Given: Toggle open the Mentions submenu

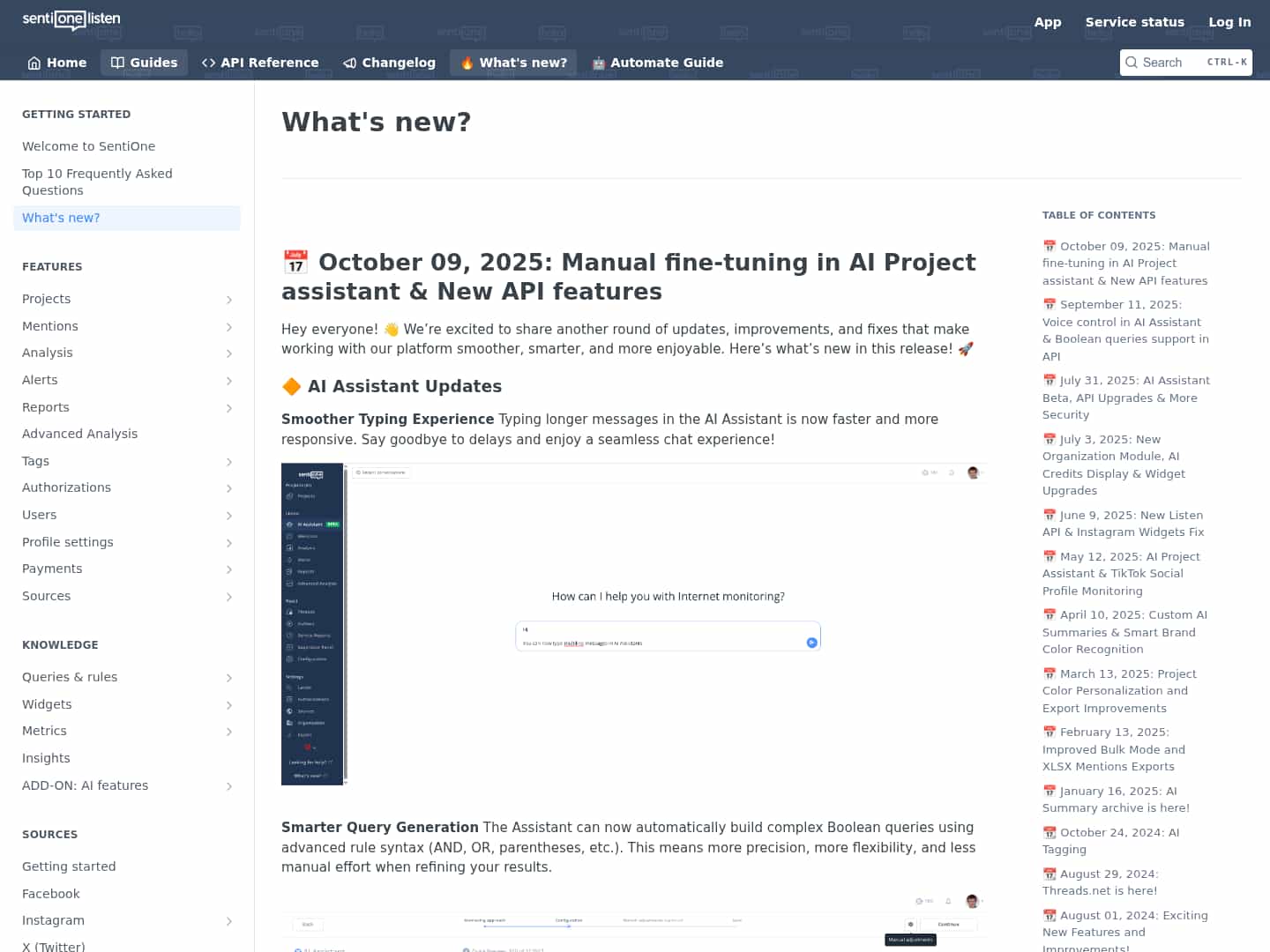Looking at the screenshot, I should [x=229, y=327].
